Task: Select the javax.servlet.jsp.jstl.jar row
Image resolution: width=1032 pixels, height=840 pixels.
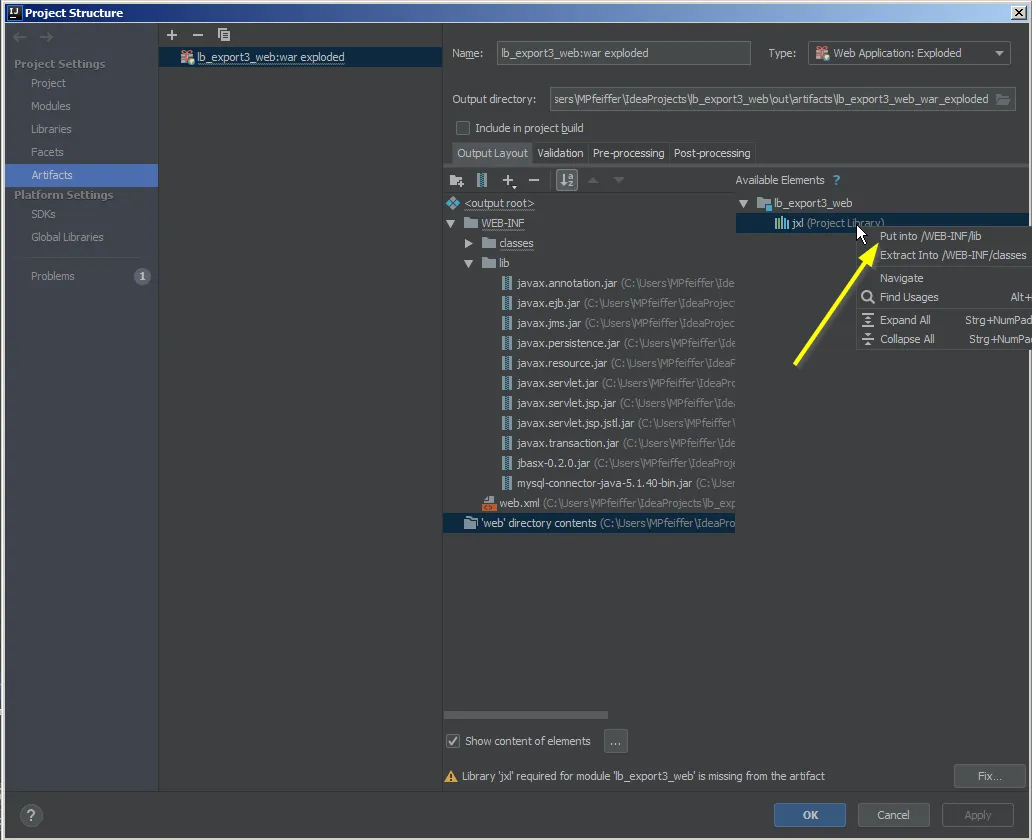Action: pos(589,423)
